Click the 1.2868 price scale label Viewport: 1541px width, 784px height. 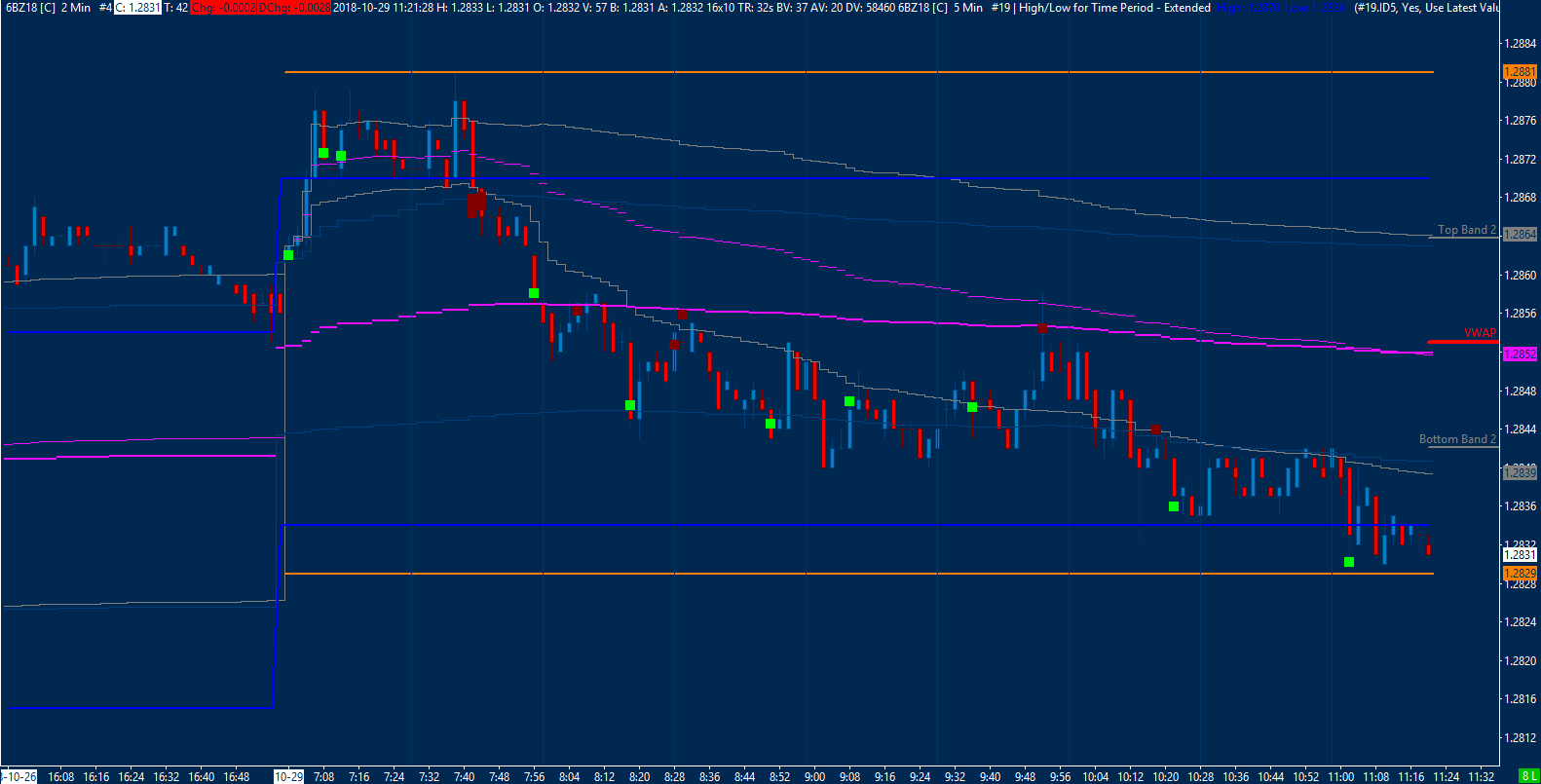click(1520, 198)
